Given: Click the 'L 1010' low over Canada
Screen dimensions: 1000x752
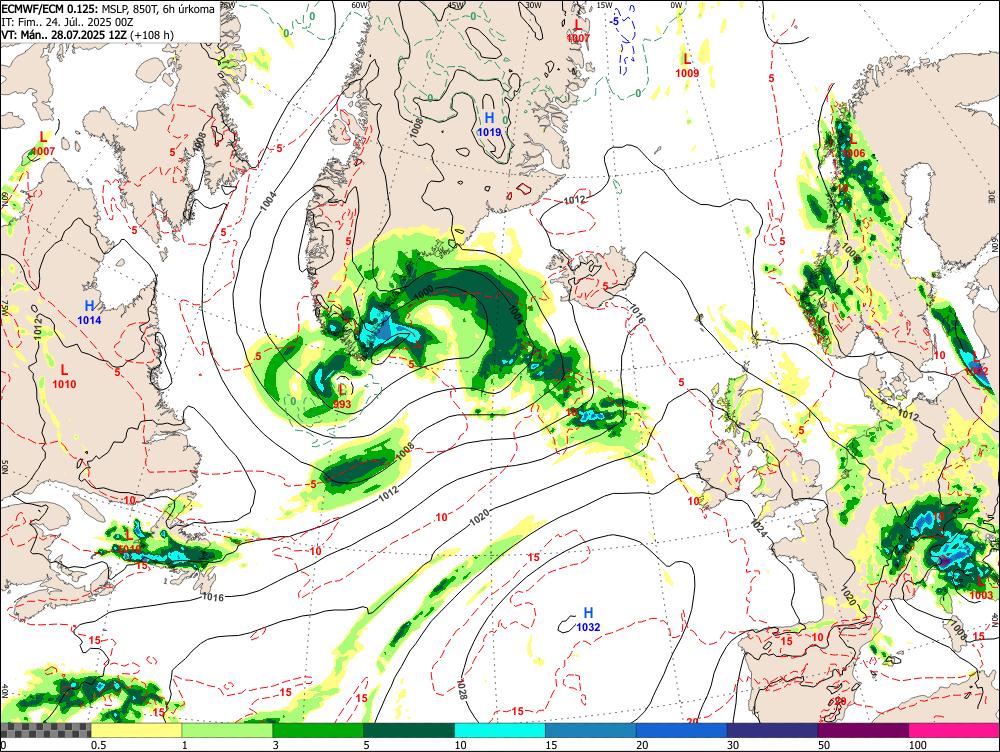Looking at the screenshot, I should pyautogui.click(x=64, y=376).
